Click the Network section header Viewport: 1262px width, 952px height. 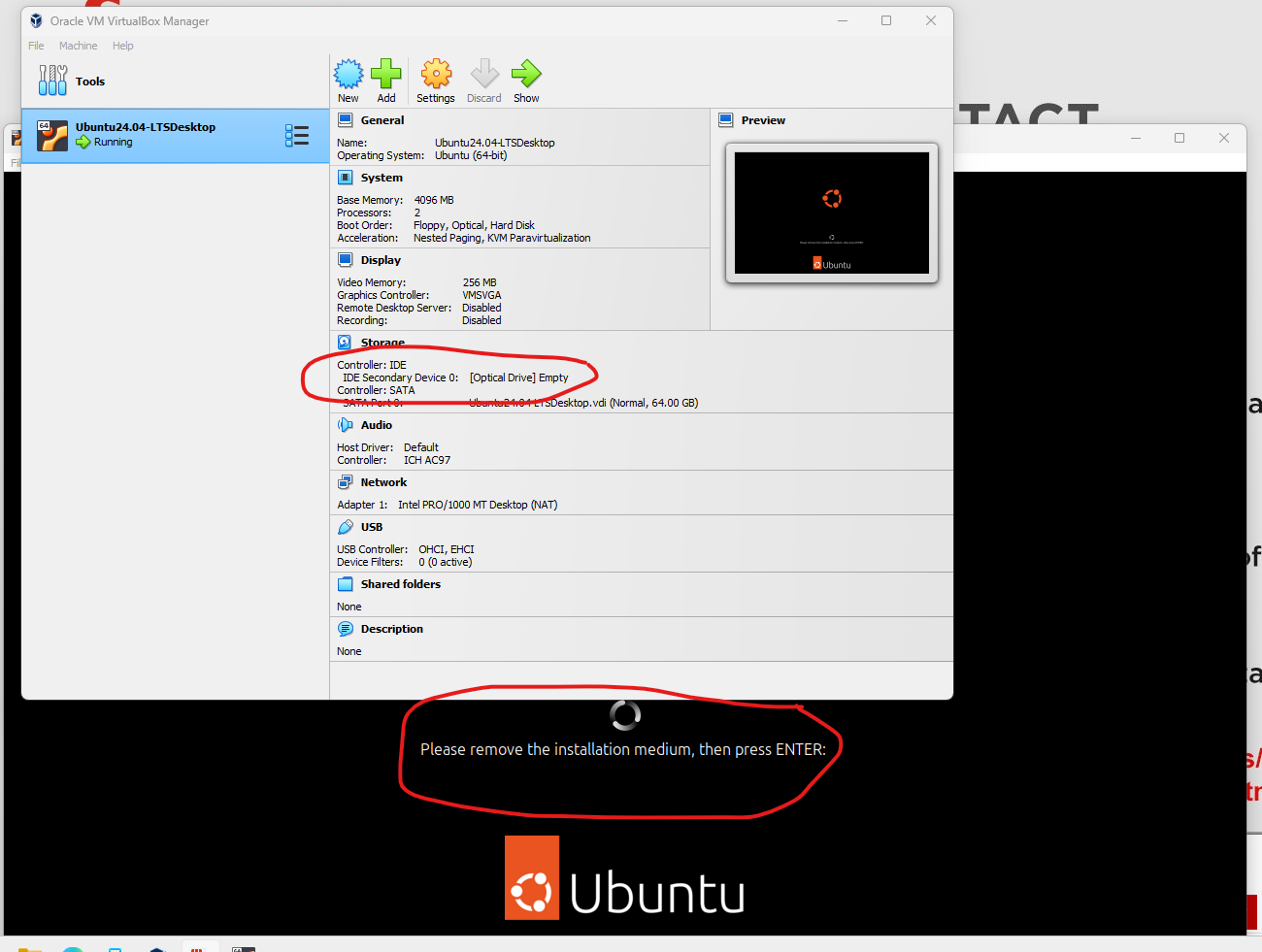(x=383, y=482)
